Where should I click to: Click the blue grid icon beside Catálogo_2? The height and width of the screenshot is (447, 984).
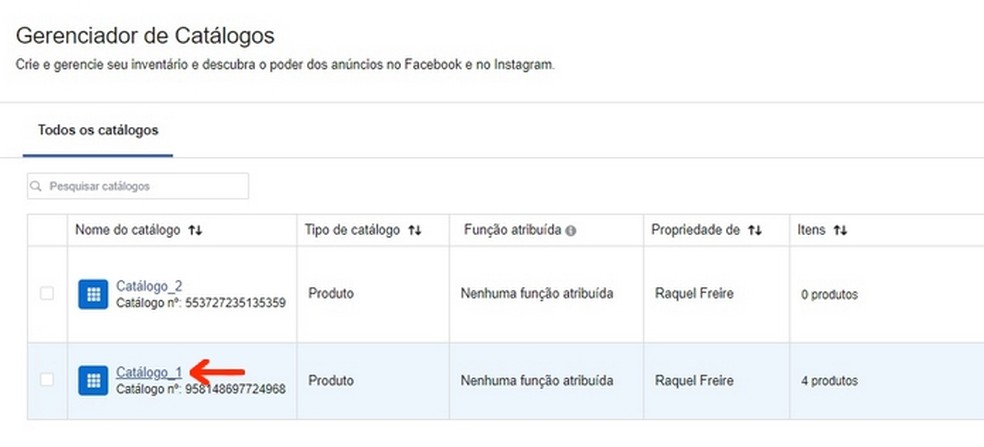point(93,295)
